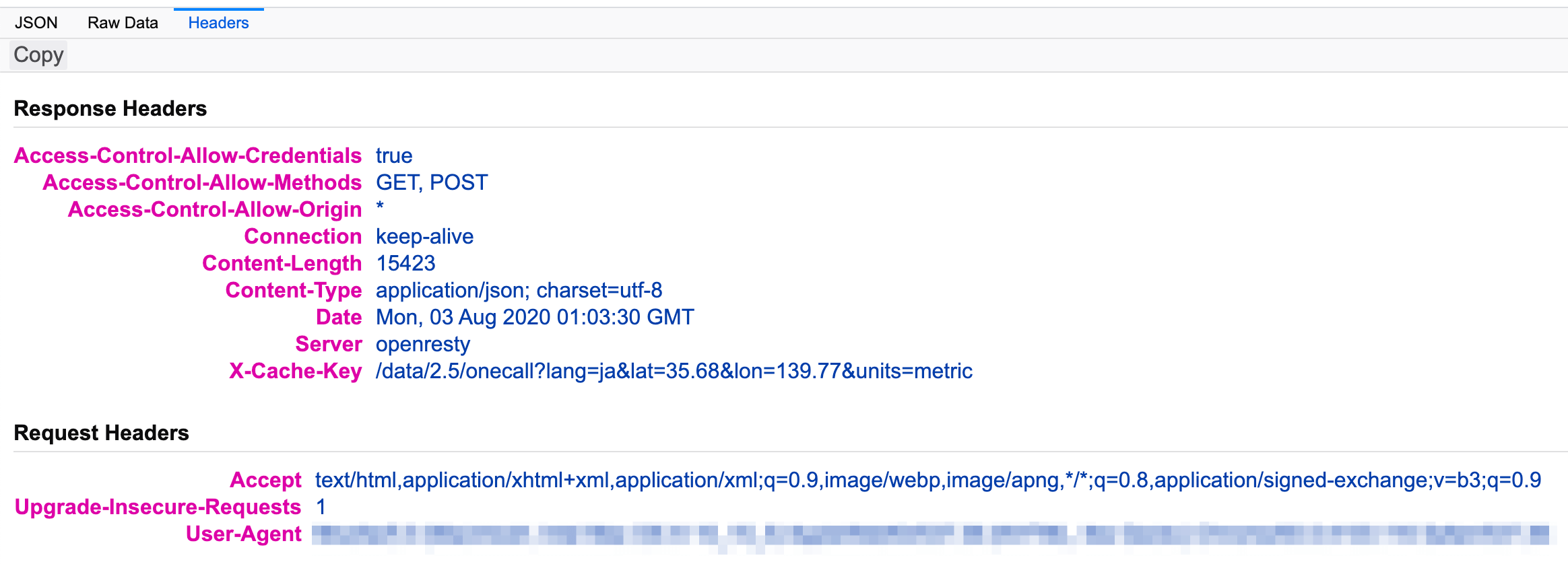Image resolution: width=1568 pixels, height=564 pixels.
Task: Select the X-Cache-Key URL path
Action: point(674,371)
